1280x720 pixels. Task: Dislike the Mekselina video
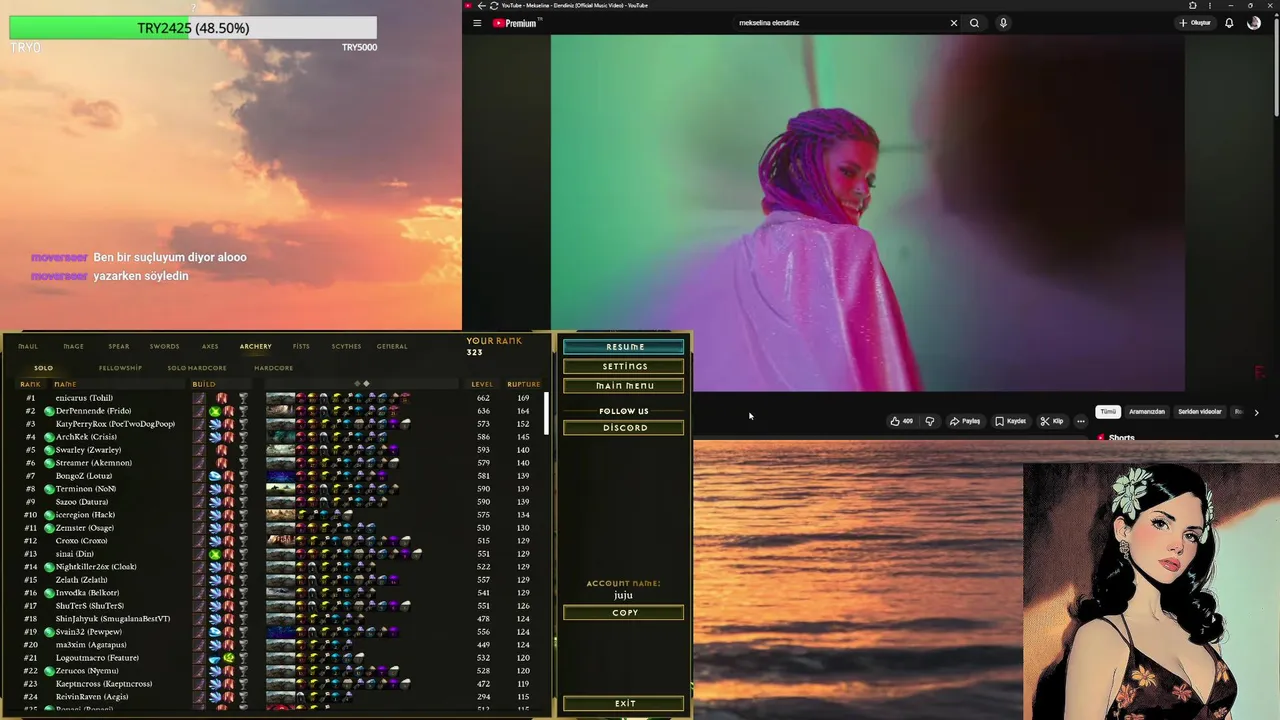coord(930,421)
